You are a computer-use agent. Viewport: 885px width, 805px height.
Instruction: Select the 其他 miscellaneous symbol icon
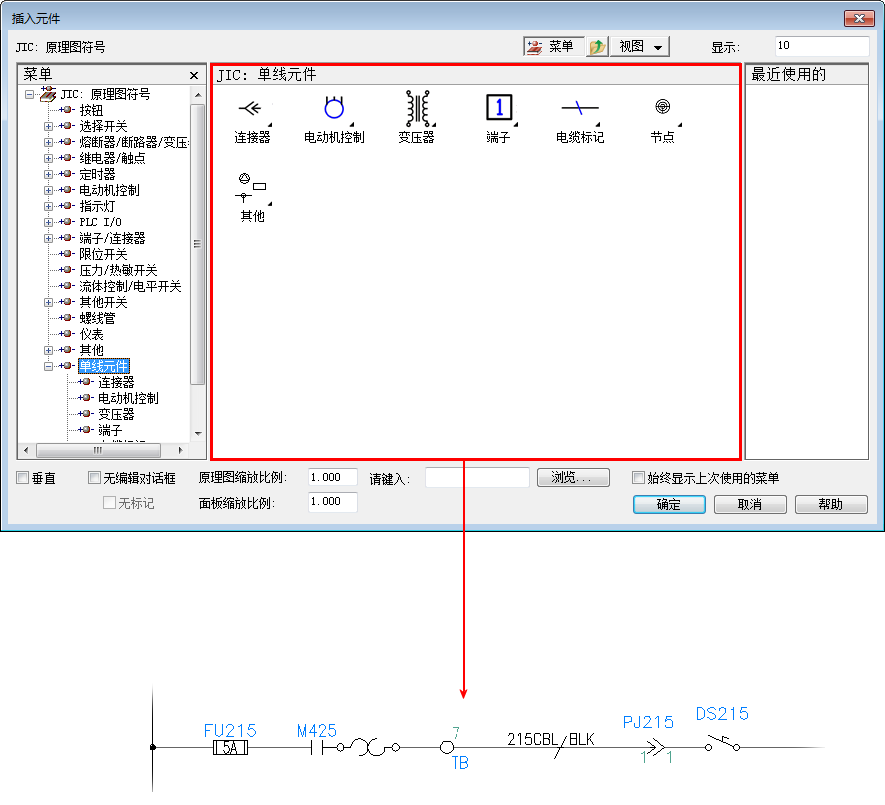click(x=252, y=188)
